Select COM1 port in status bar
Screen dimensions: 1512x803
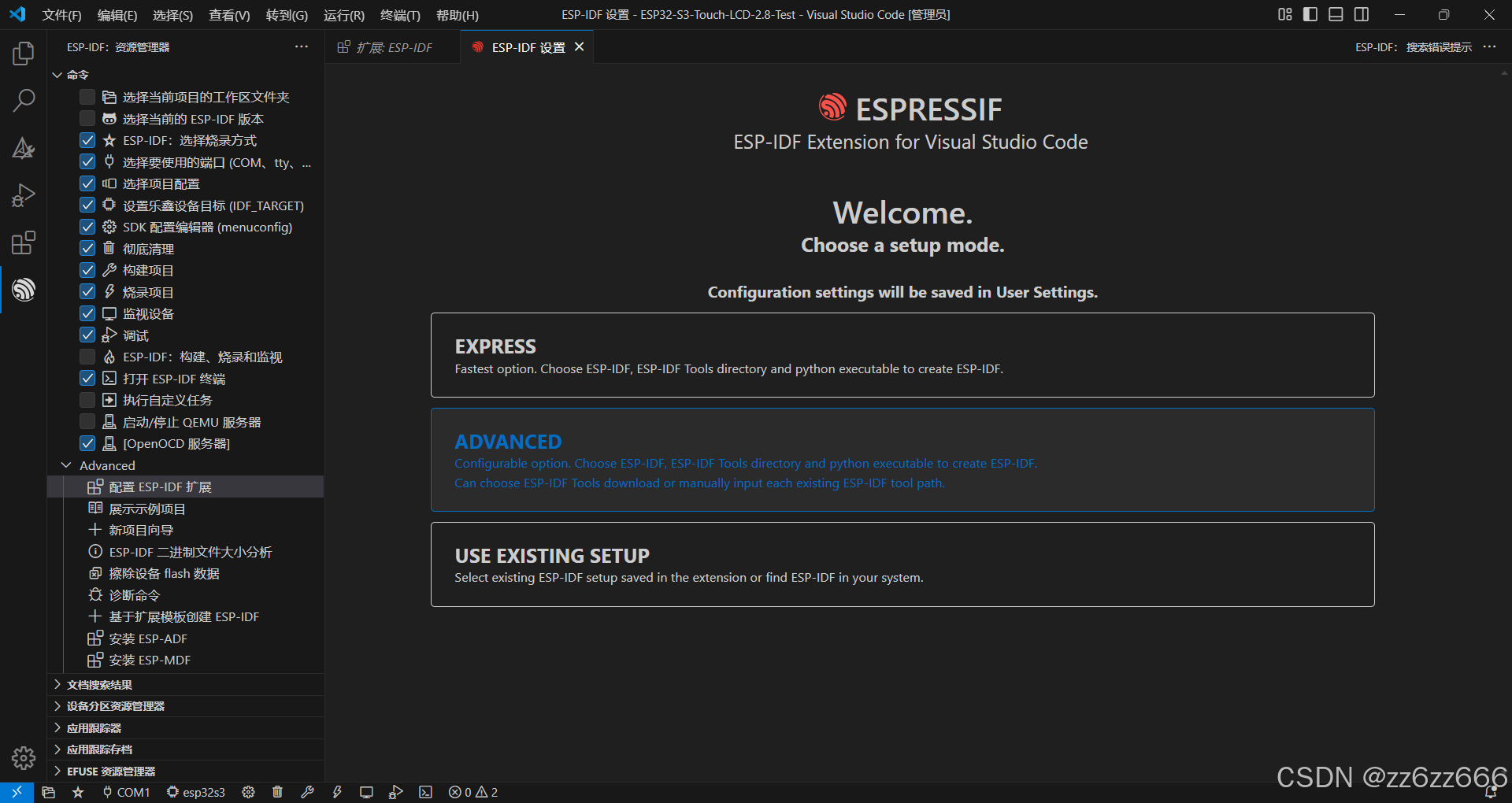pos(126,792)
